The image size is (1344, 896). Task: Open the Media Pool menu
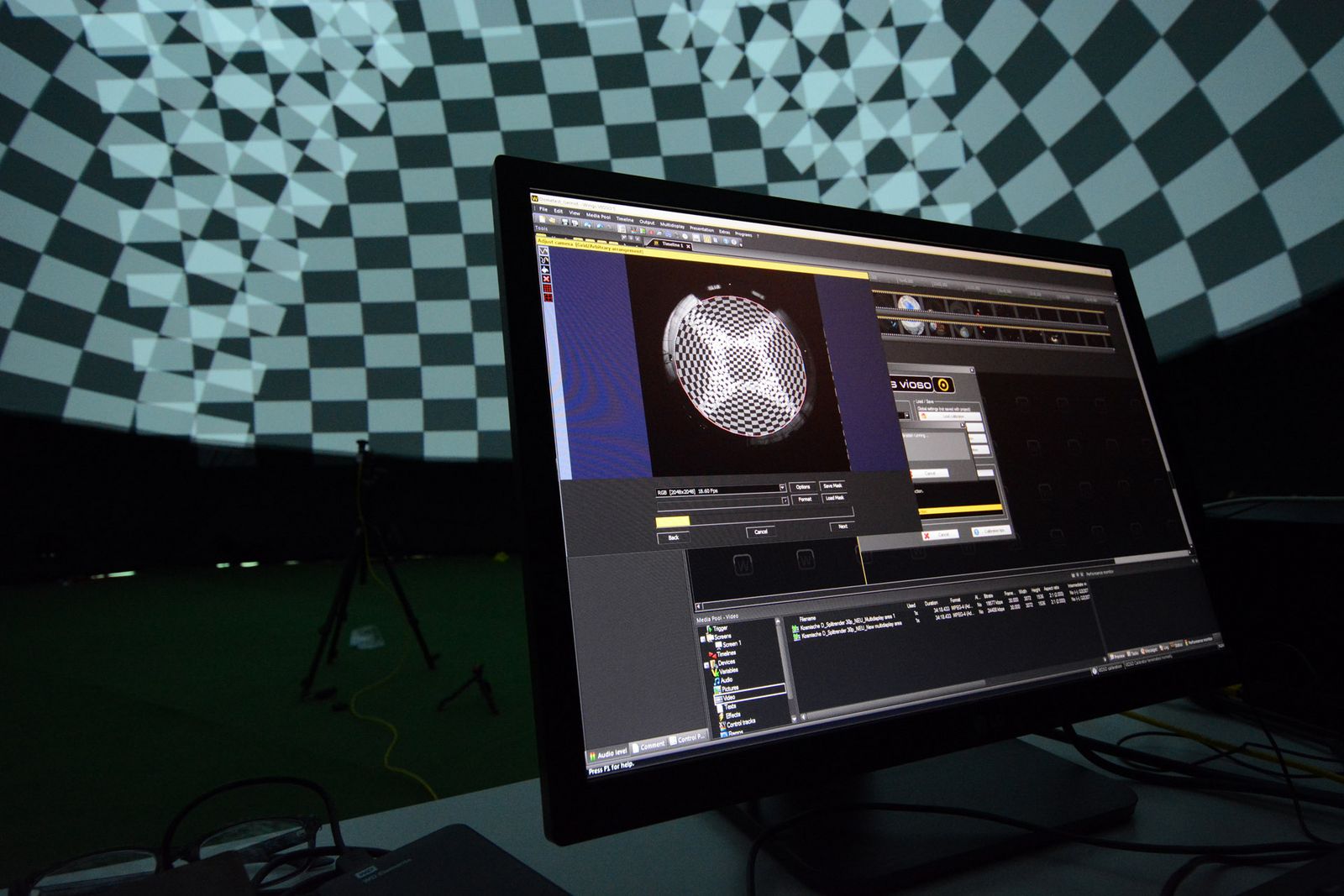coord(599,217)
